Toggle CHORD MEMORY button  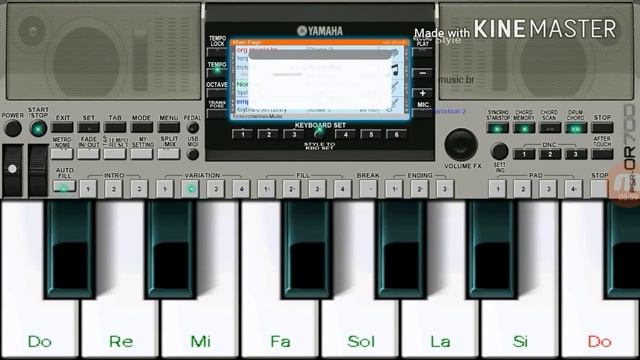524,128
